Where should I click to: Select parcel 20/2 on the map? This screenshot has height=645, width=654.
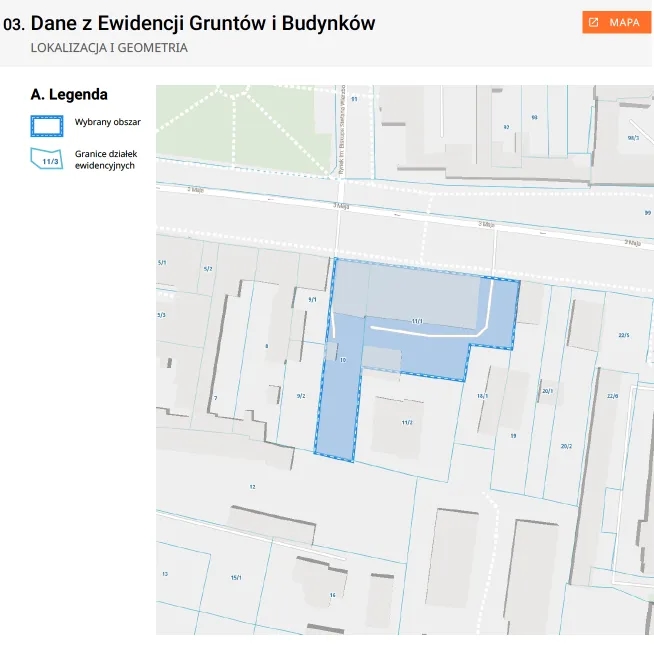(x=566, y=446)
